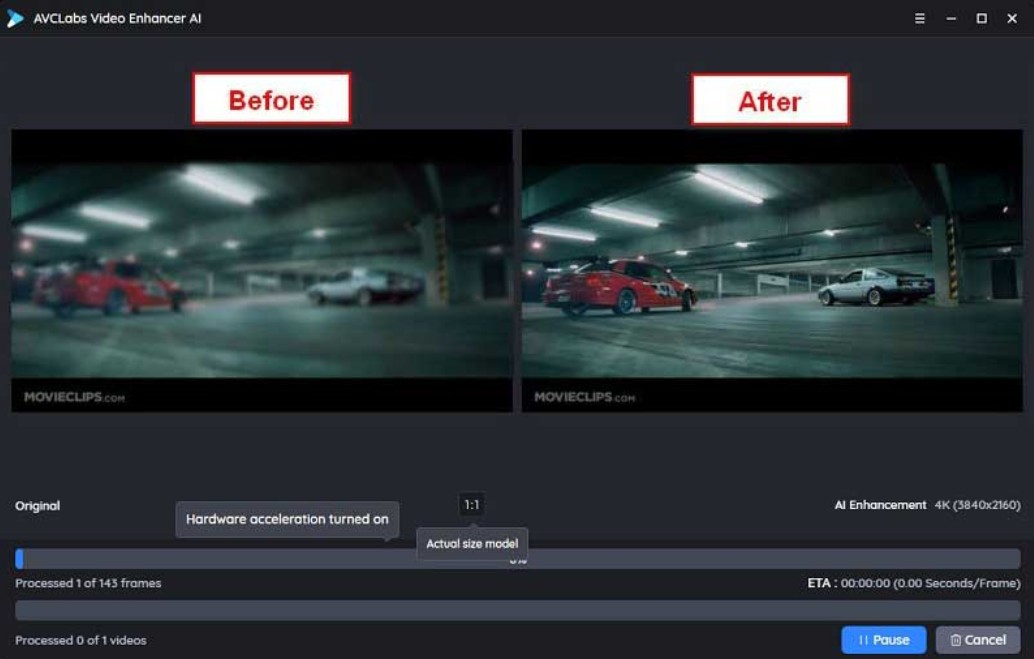Click 'Hardware acceleration turned on' tooltip
1034x659 pixels.
[288, 519]
